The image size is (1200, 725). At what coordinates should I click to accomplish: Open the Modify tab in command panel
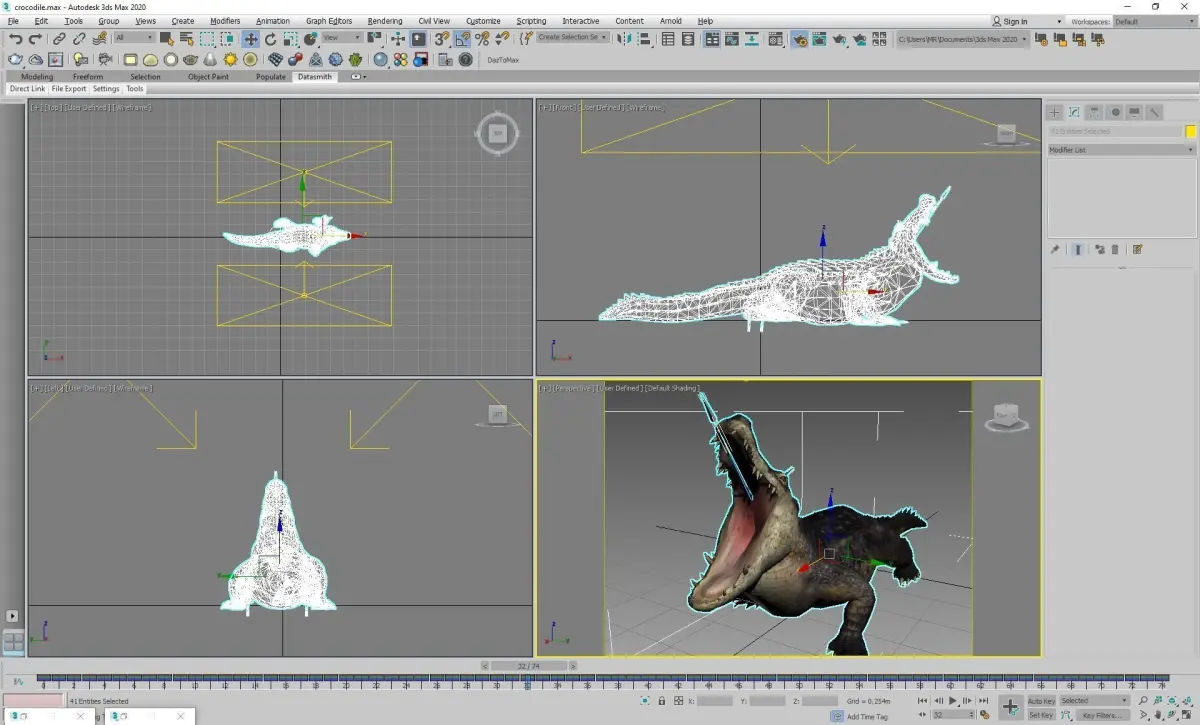tap(1074, 112)
